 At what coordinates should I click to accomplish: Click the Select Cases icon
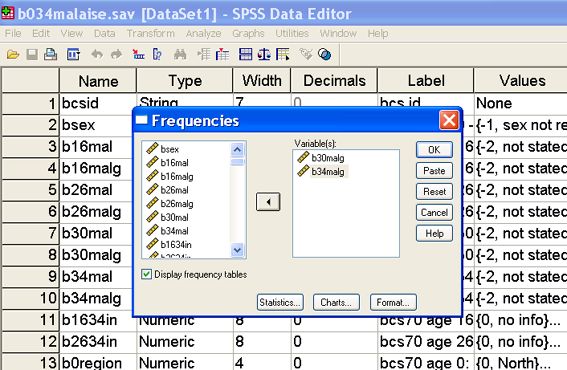pyautogui.click(x=282, y=55)
